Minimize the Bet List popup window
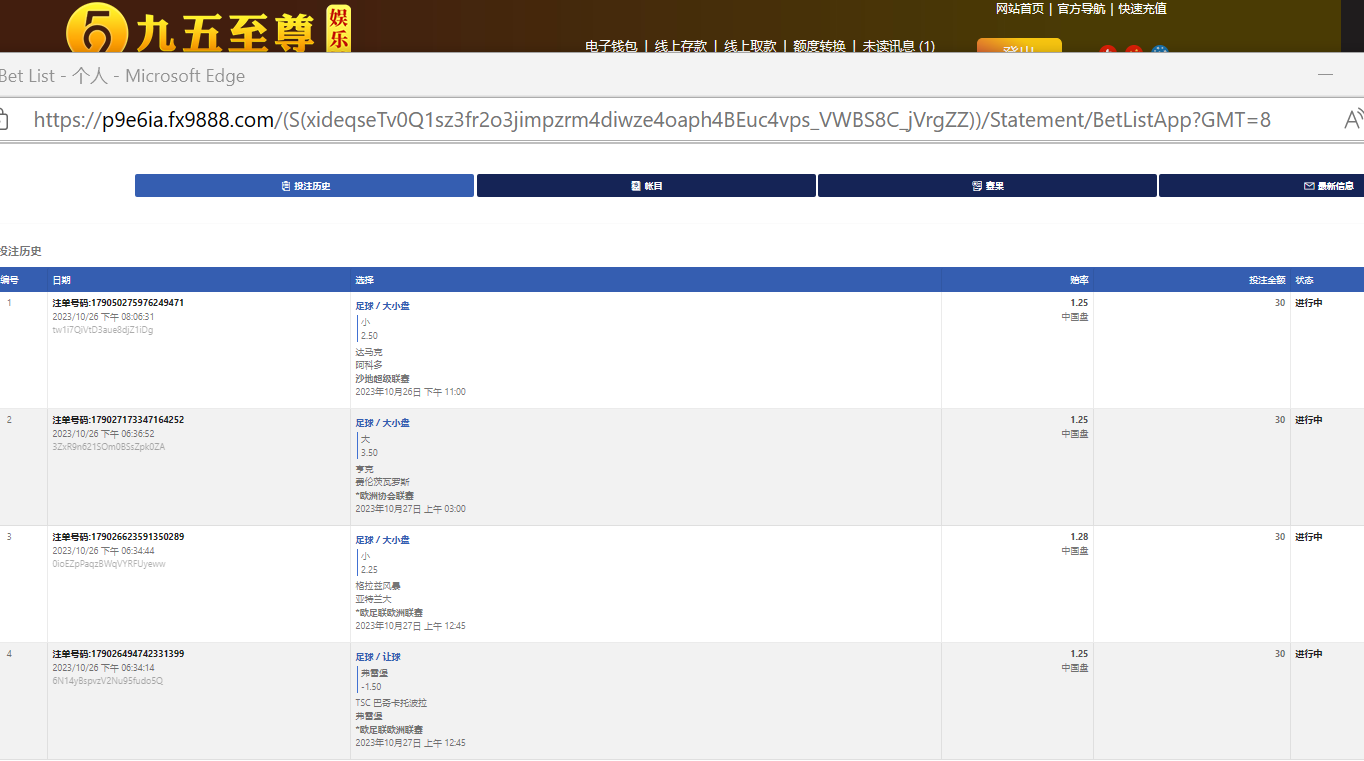The height and width of the screenshot is (761, 1364). pos(1325,76)
